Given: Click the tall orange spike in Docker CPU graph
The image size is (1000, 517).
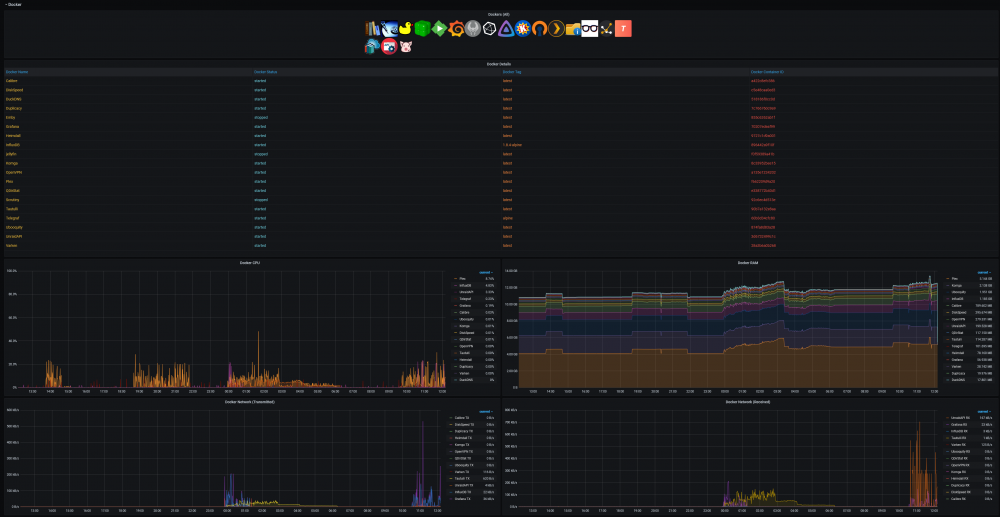Looking at the screenshot, I should (258, 357).
